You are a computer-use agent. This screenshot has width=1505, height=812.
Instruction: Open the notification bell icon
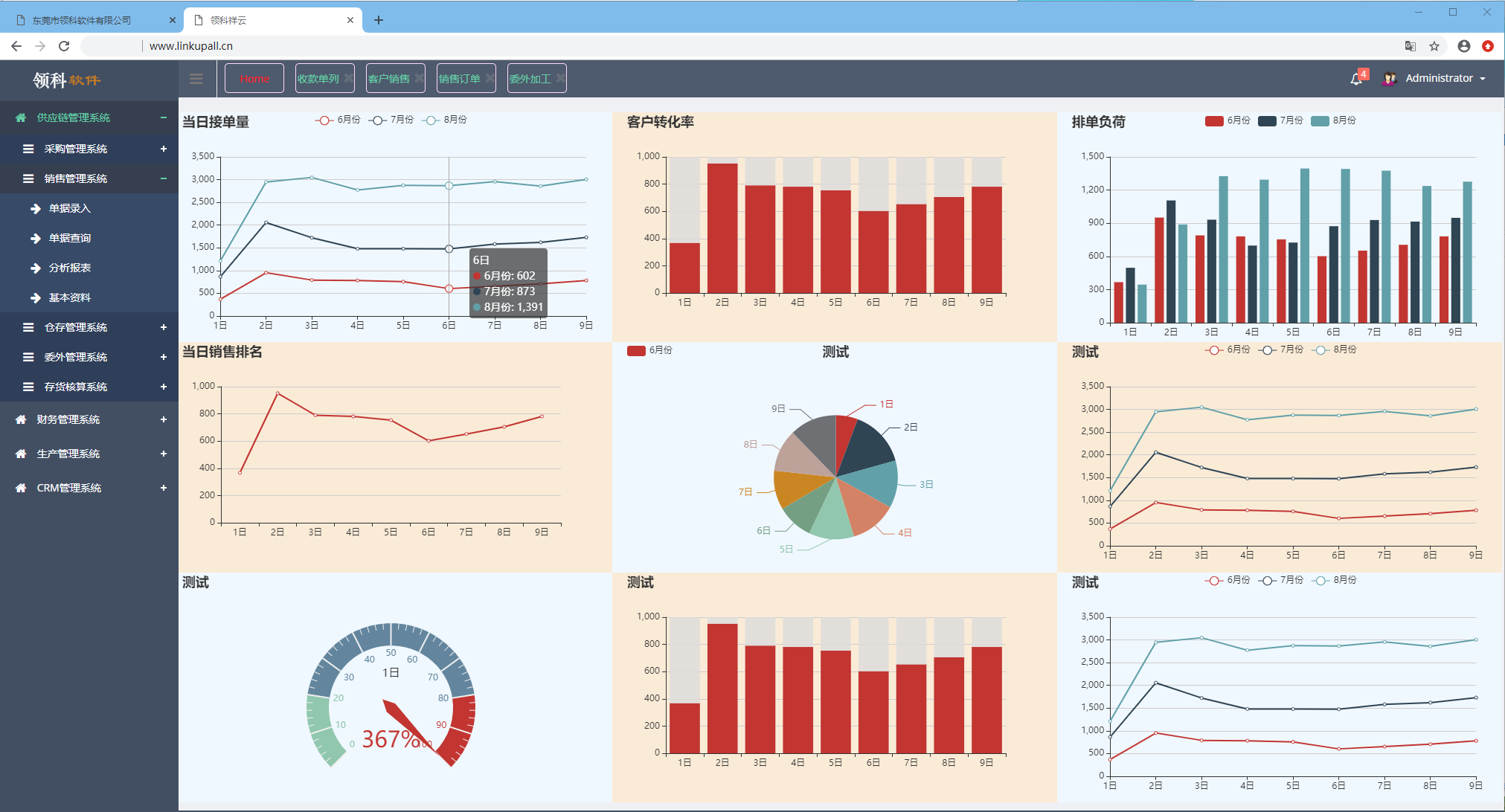click(x=1356, y=79)
